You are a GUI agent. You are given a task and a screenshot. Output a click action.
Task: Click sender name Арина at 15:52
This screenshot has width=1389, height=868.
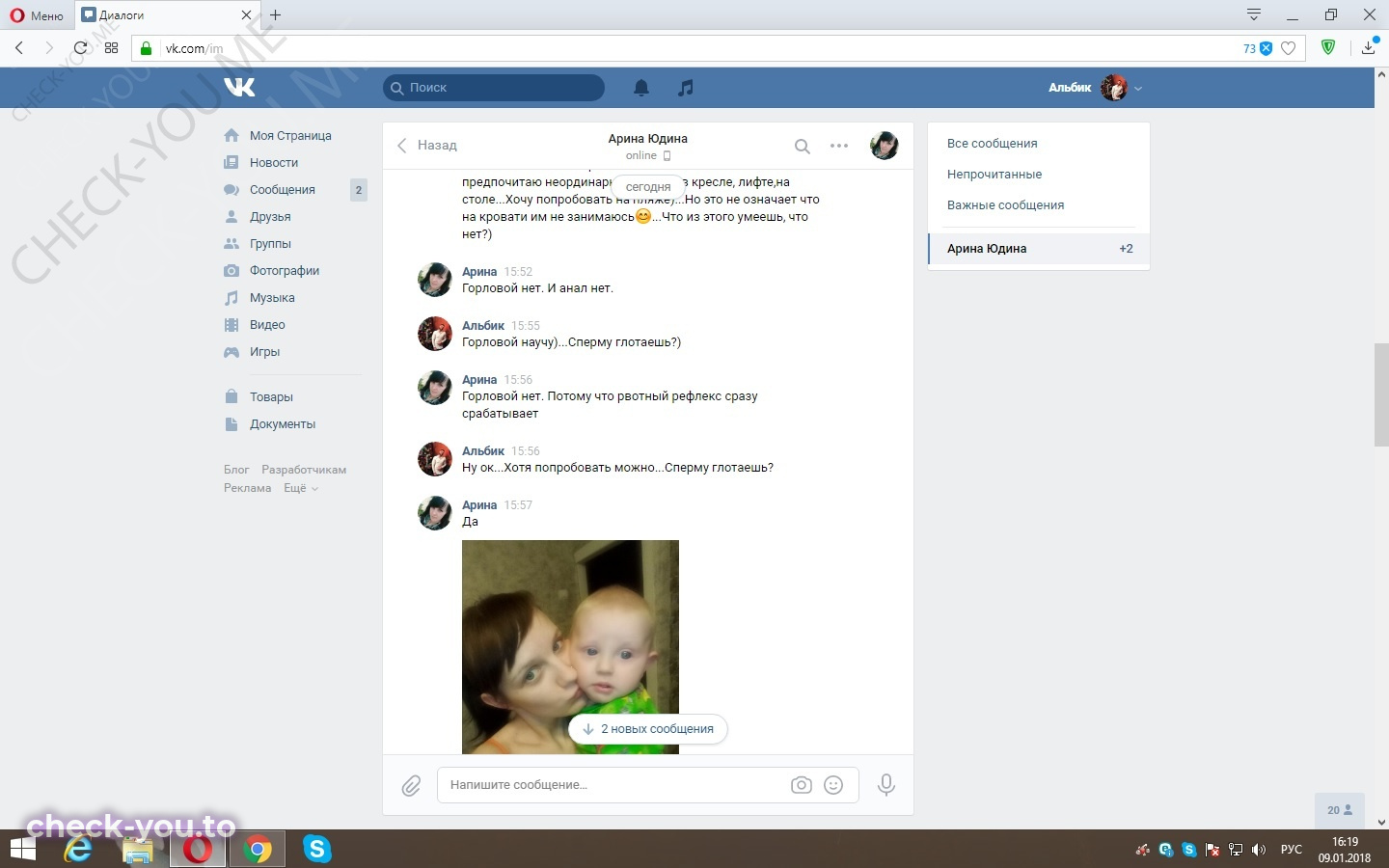coord(479,272)
